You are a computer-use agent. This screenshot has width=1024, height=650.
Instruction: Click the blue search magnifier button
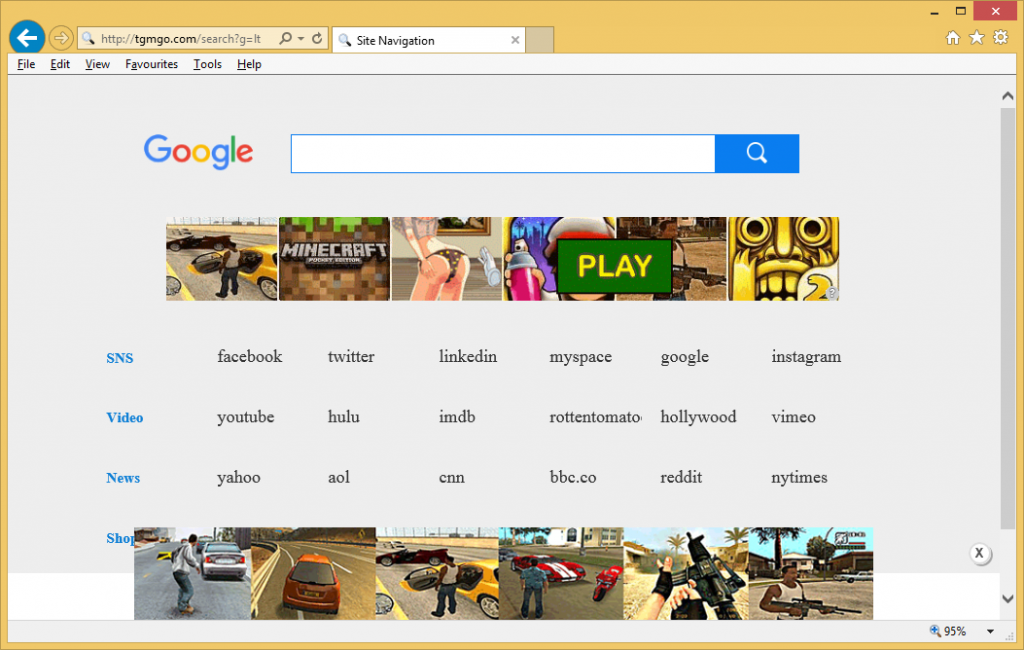pyautogui.click(x=757, y=153)
